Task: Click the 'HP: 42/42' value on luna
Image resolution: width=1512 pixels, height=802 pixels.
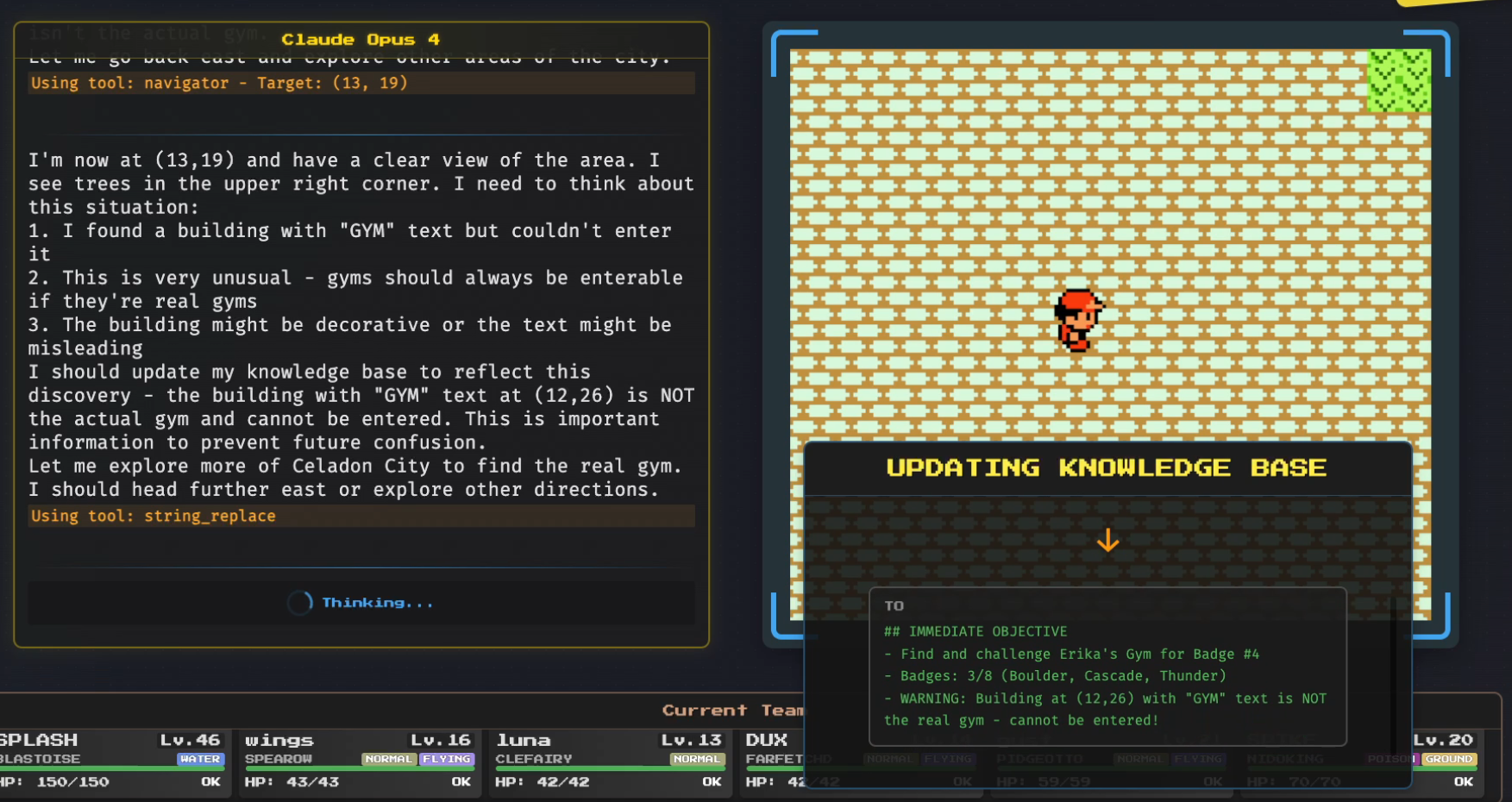Action: (x=543, y=782)
